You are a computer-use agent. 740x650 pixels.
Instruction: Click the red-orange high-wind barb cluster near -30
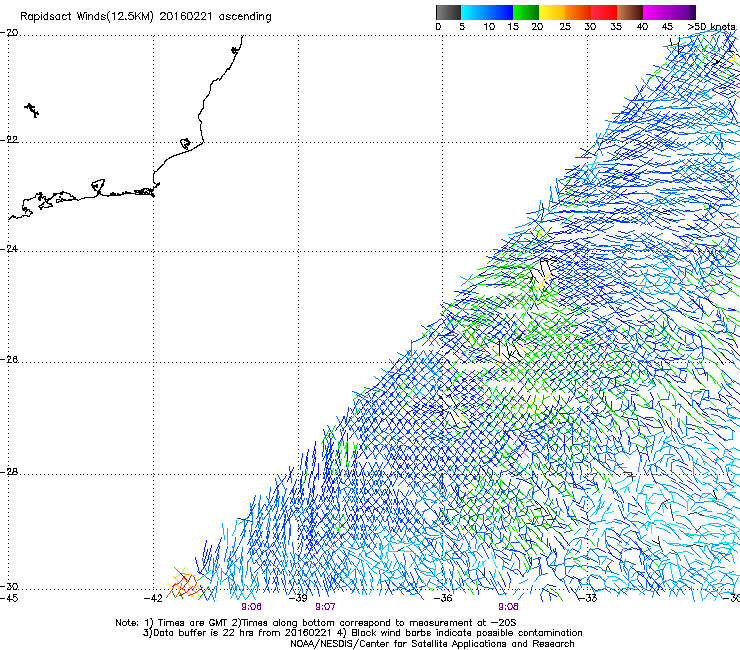click(x=186, y=583)
